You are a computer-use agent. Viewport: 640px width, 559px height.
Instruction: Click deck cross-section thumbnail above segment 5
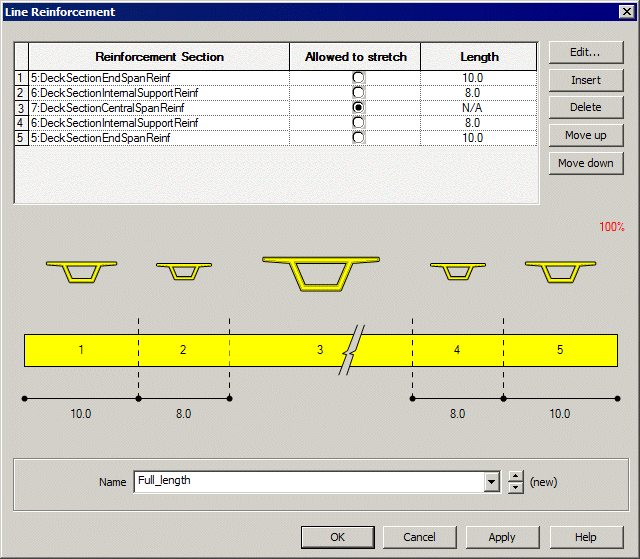[560, 272]
